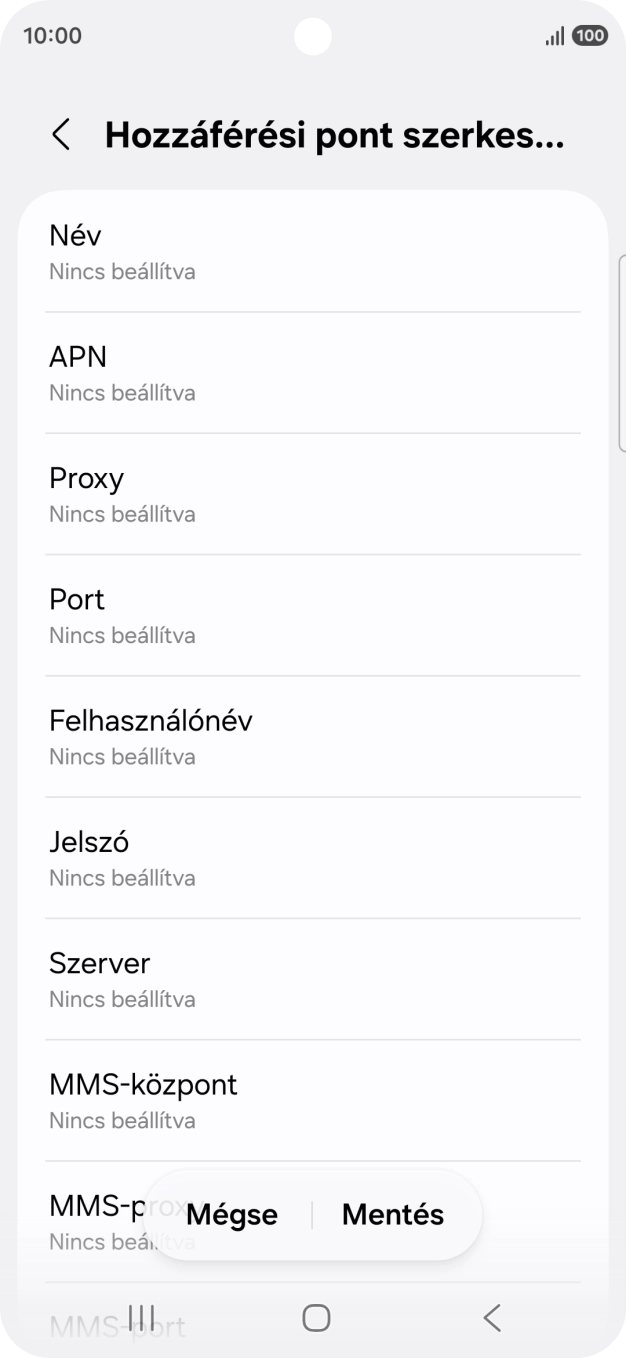This screenshot has width=626, height=1358.
Task: Open the APN field
Action: click(313, 372)
